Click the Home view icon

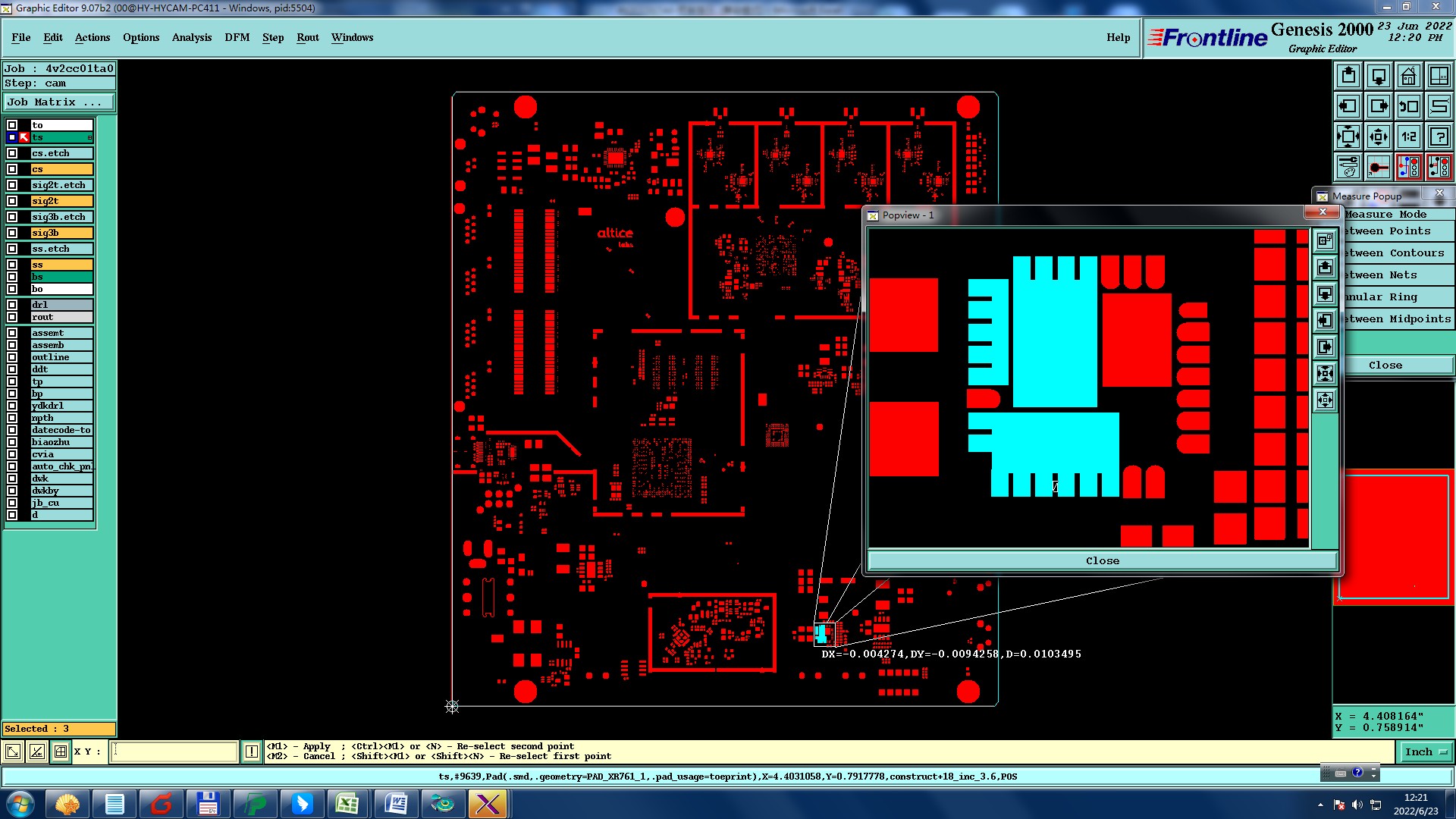[x=1408, y=76]
